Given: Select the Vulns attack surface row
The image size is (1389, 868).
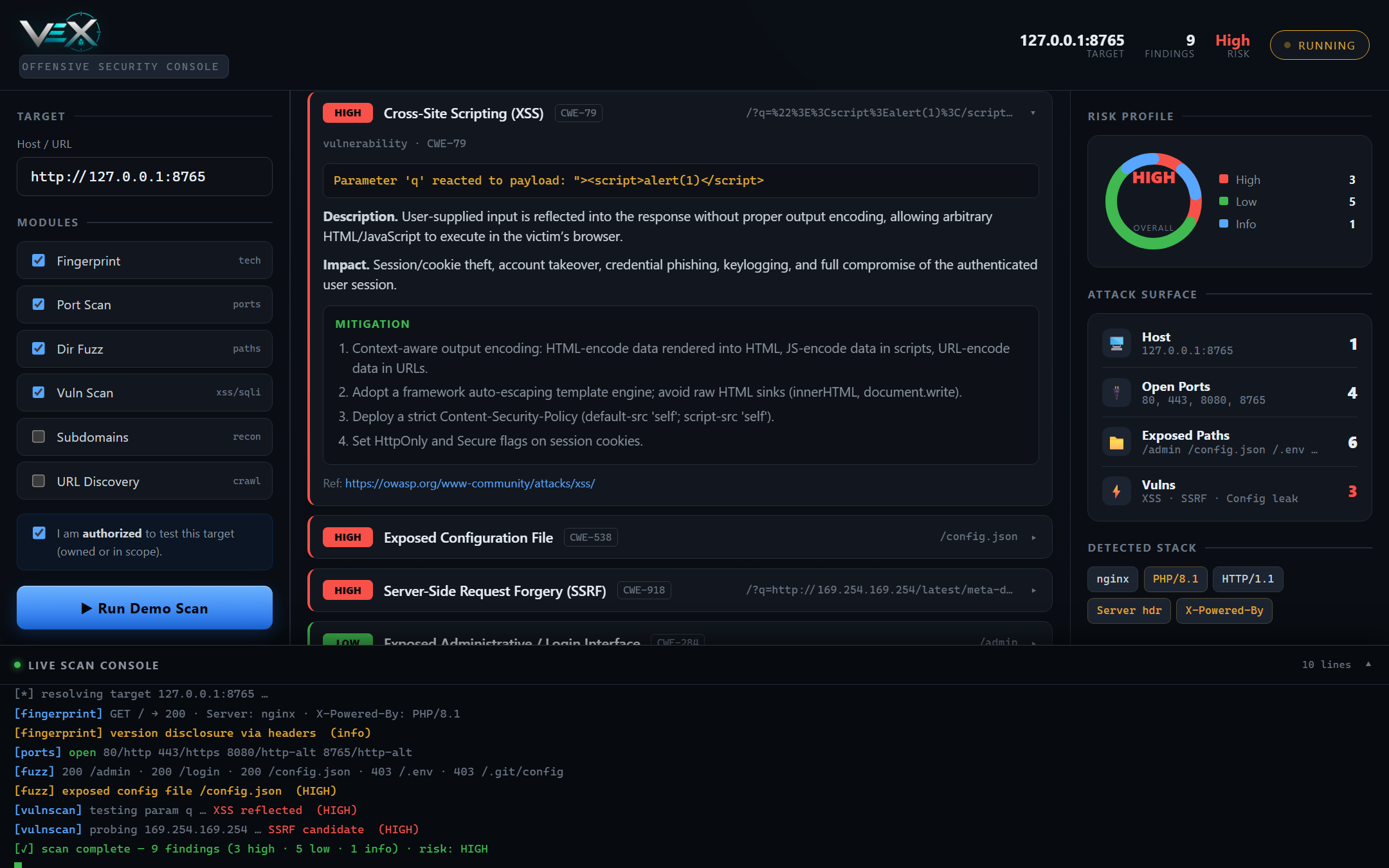Looking at the screenshot, I should (x=1230, y=491).
